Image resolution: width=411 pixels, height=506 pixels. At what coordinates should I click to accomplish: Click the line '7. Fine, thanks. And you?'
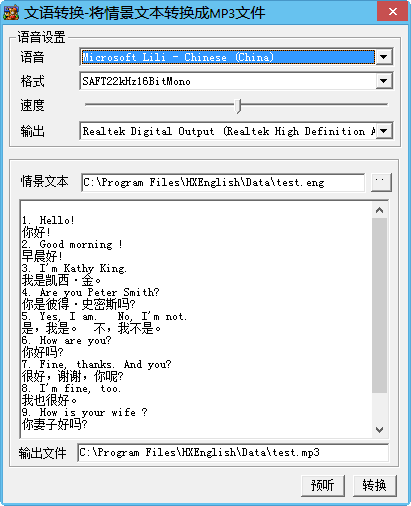pyautogui.click(x=97, y=364)
